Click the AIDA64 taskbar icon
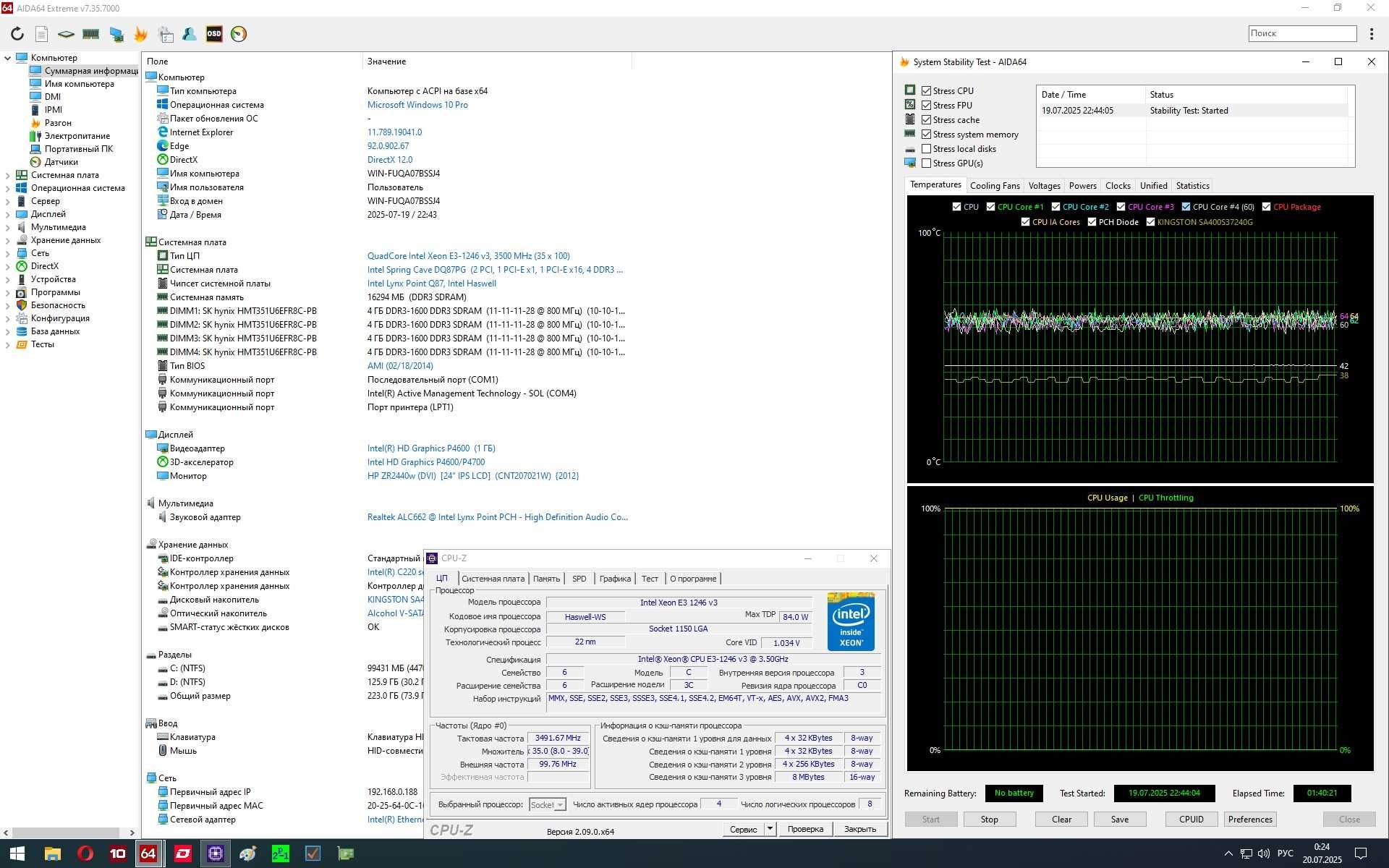The image size is (1389, 868). pyautogui.click(x=148, y=854)
